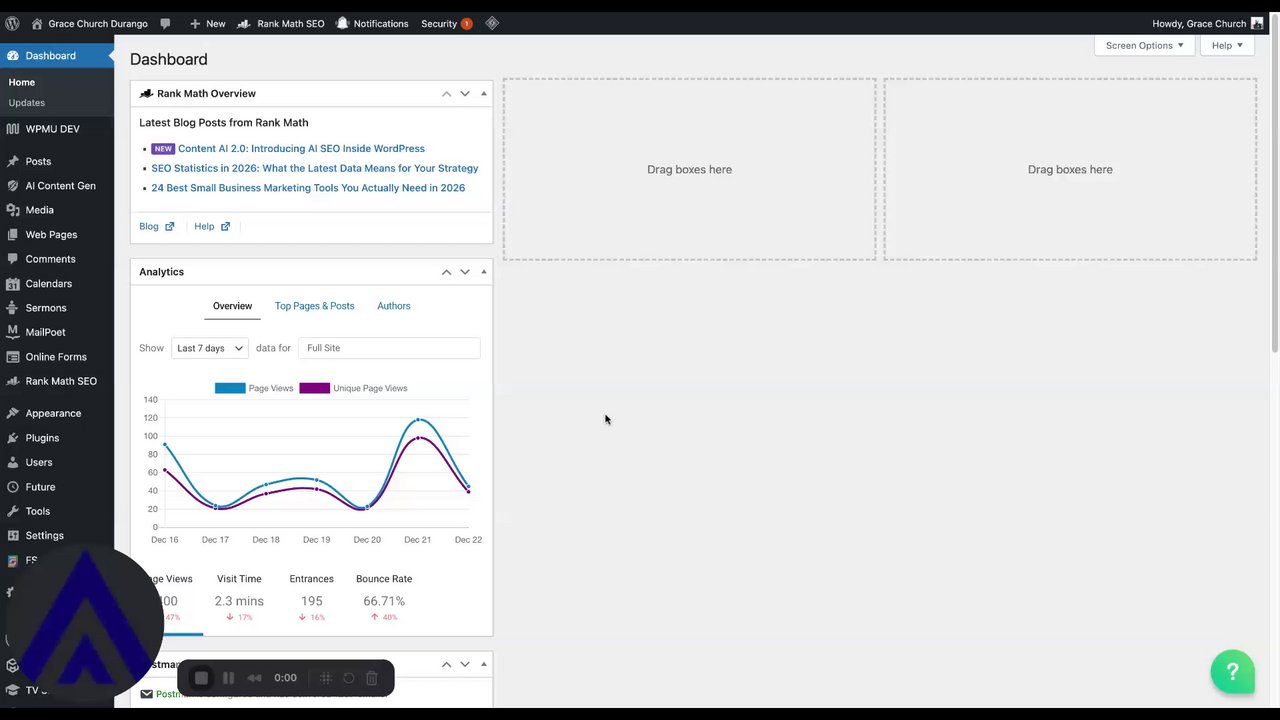Click the external link icon beside Blog
Image resolution: width=1280 pixels, height=720 pixels.
169,226
